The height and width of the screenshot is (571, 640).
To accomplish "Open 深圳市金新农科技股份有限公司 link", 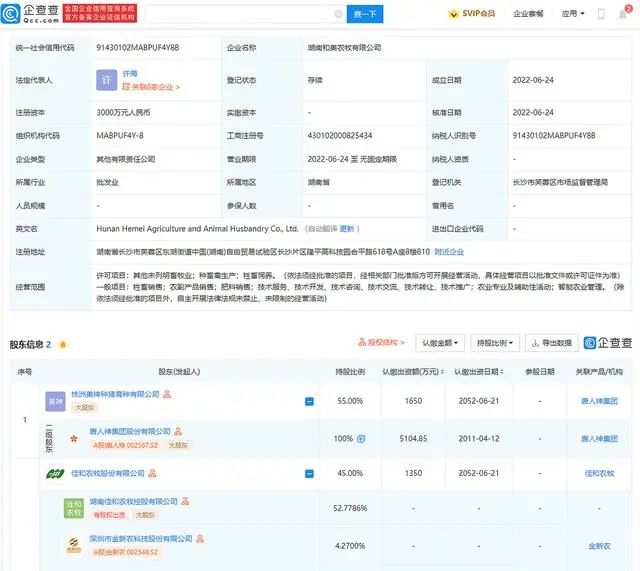I will tap(141, 539).
